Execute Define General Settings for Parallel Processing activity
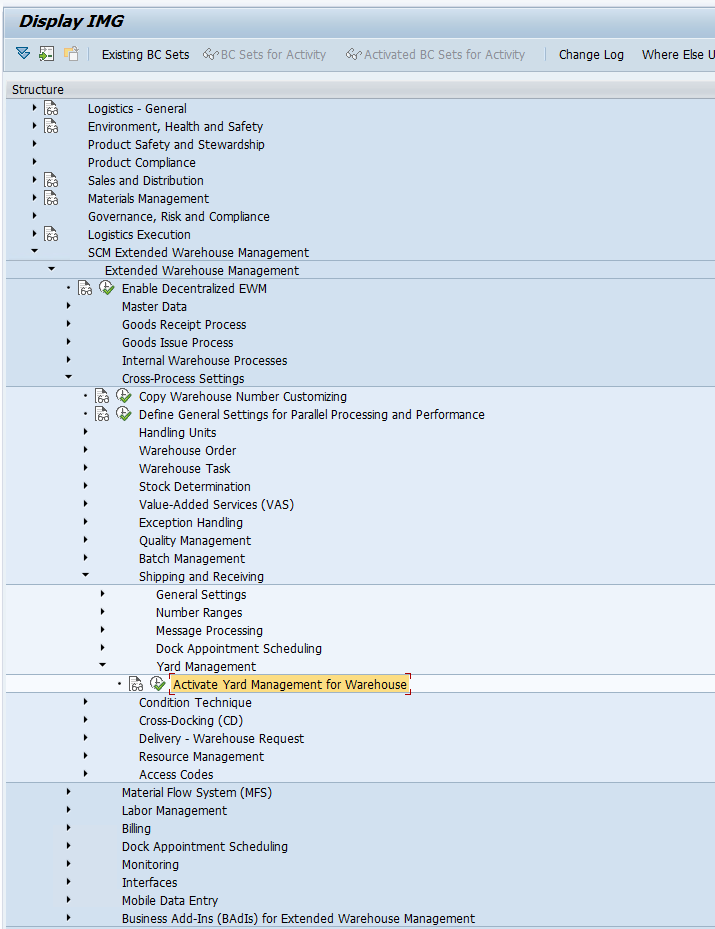 point(124,414)
